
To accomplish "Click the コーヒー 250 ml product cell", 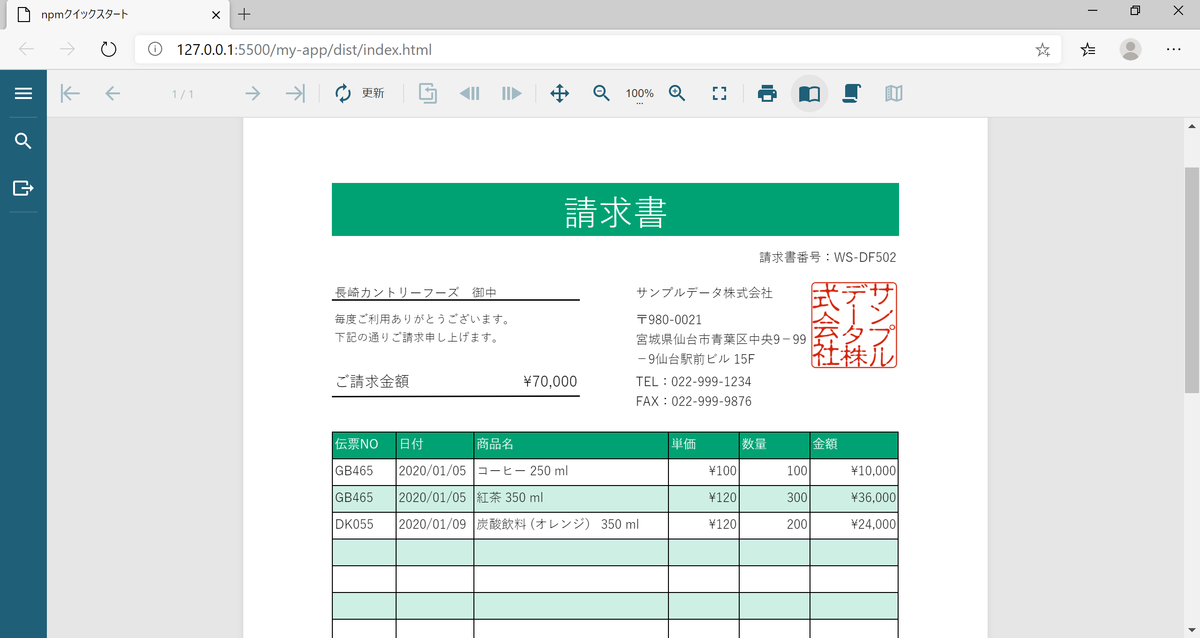I will [571, 471].
